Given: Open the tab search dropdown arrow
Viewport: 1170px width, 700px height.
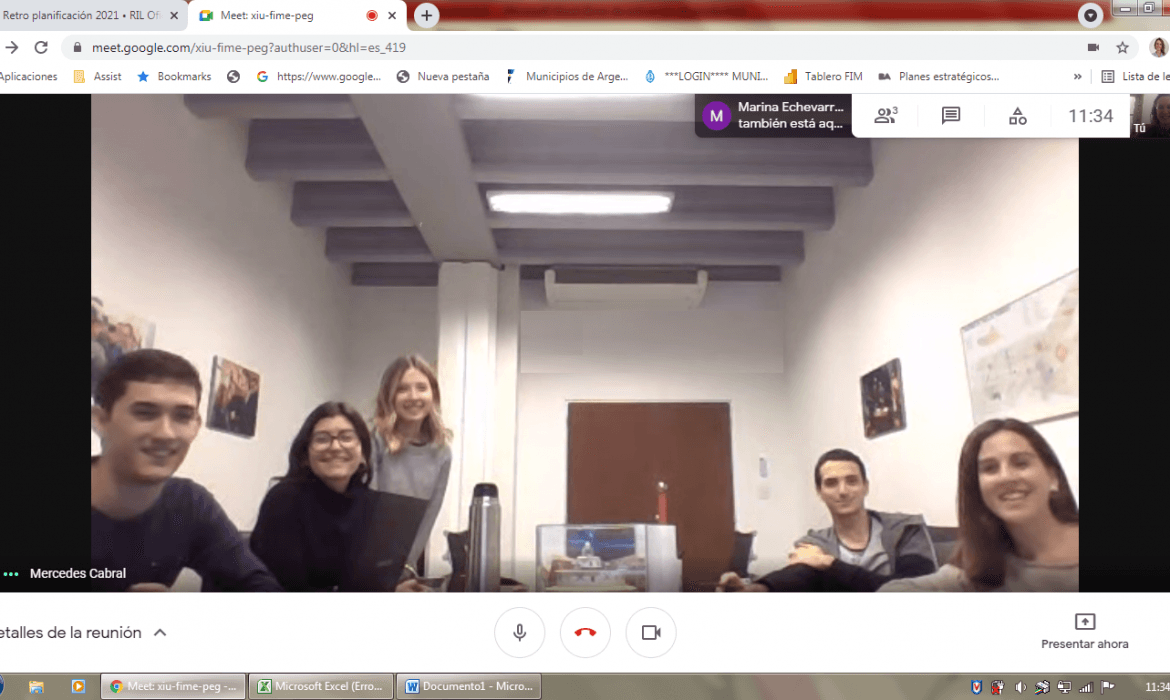Looking at the screenshot, I should [x=1090, y=15].
